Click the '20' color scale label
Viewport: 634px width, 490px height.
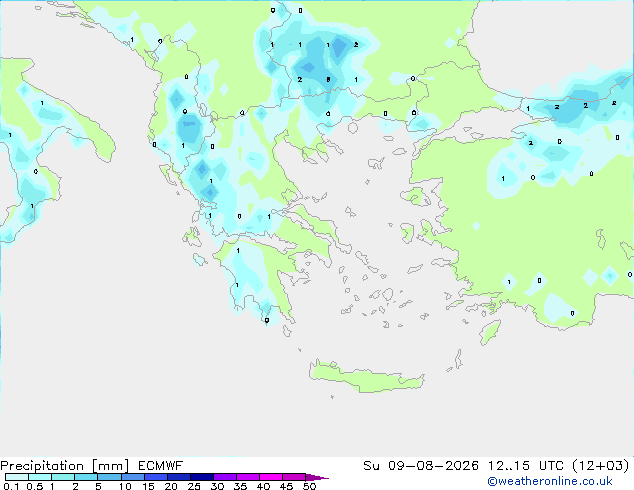click(x=171, y=486)
